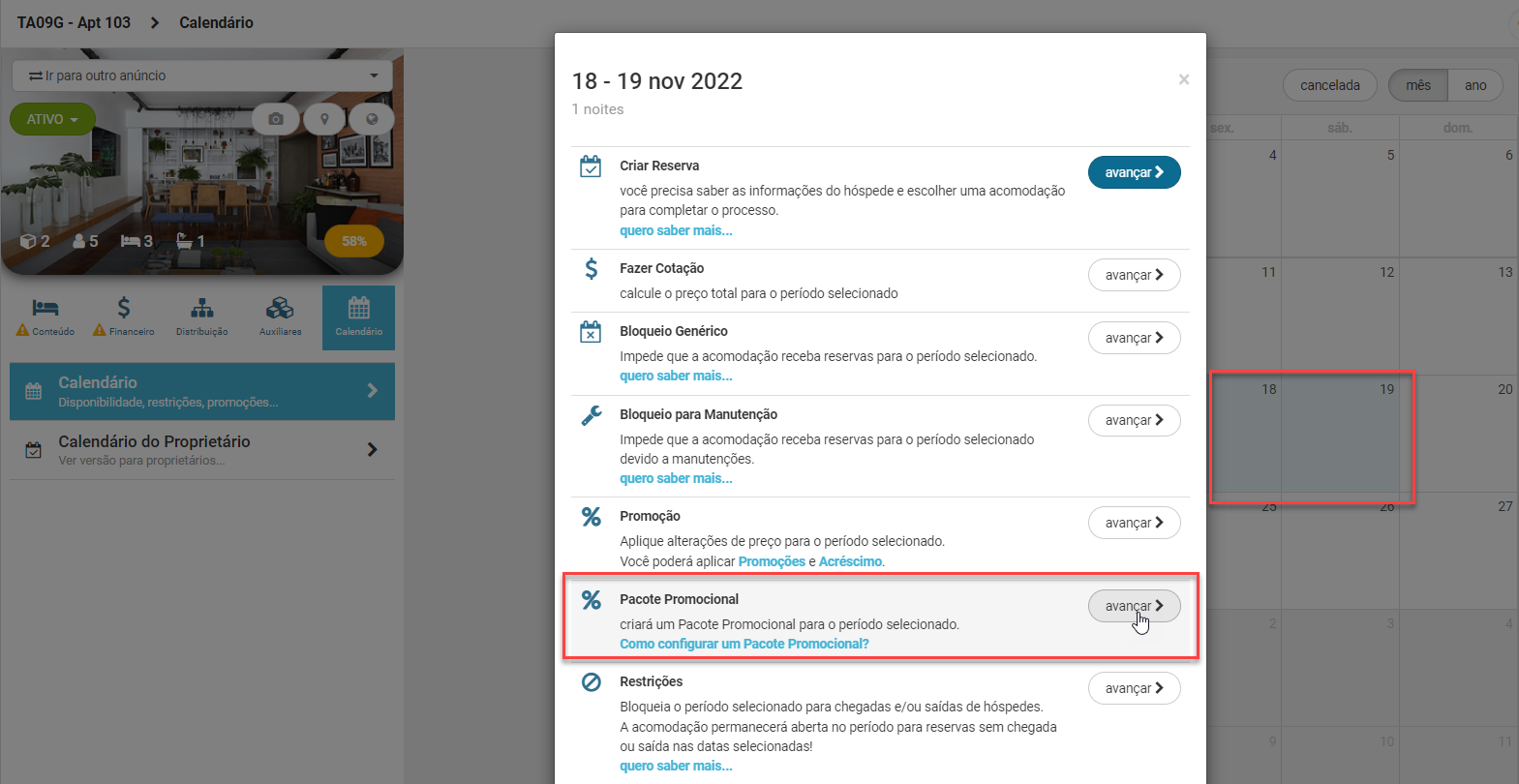Click the Bloqueio para Manutenção wrench icon

point(591,415)
